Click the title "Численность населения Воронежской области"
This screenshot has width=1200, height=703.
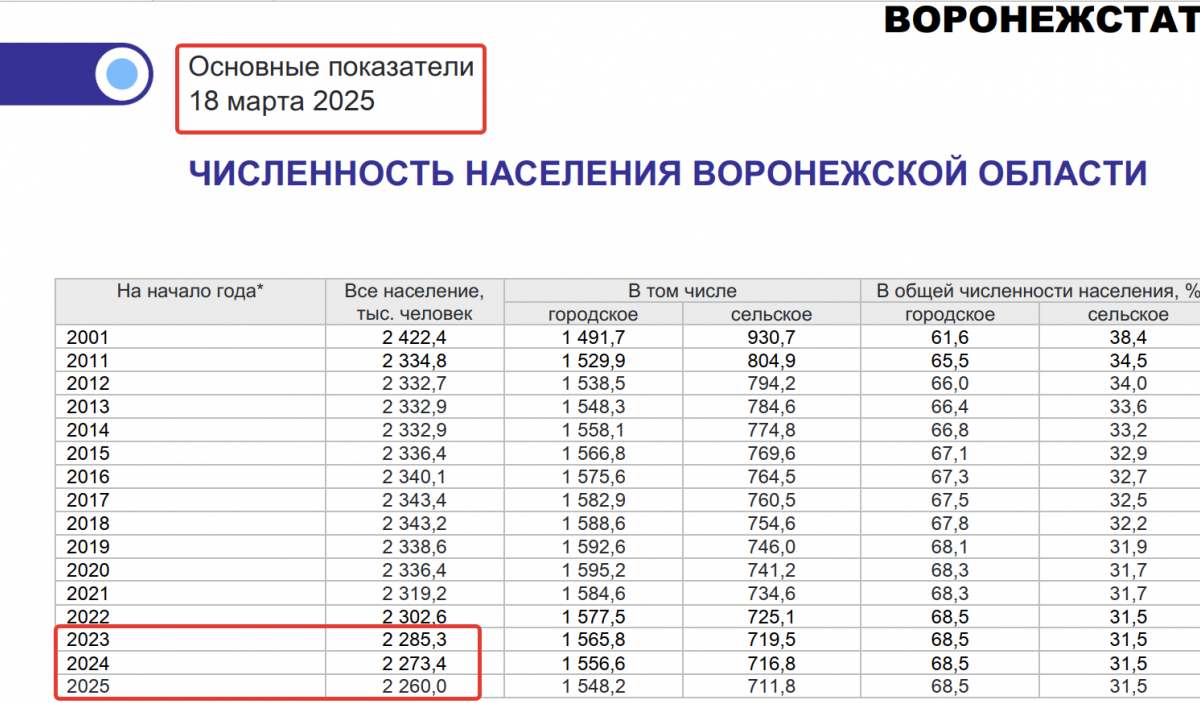(x=667, y=173)
